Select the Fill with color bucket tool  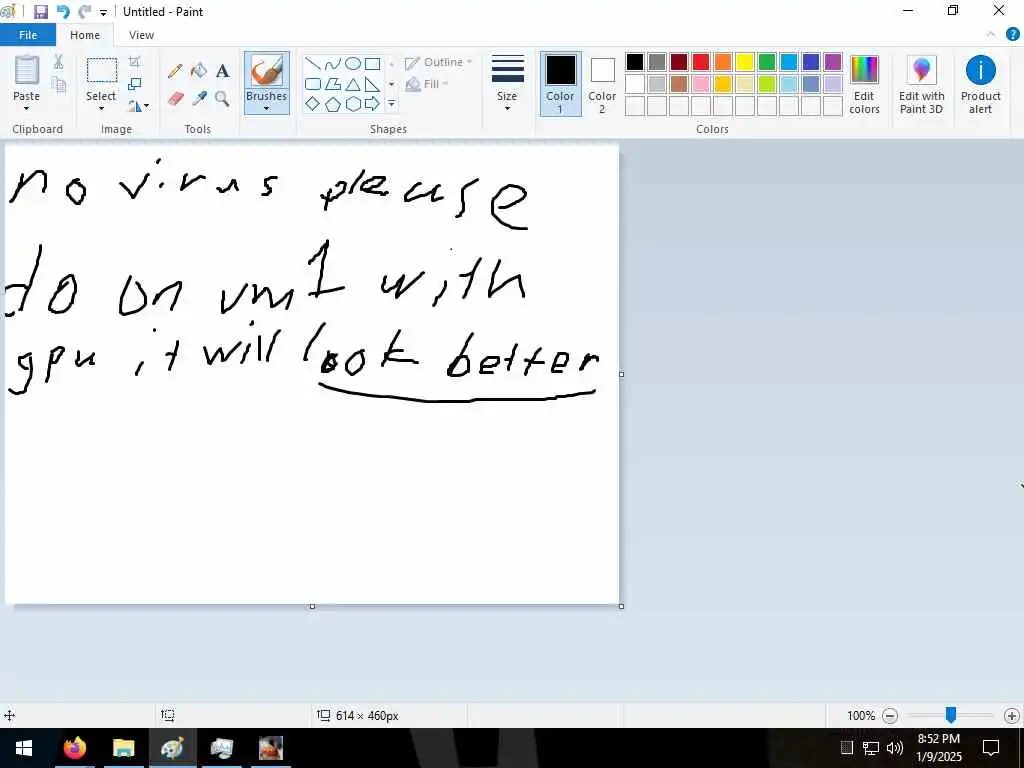[x=199, y=71]
